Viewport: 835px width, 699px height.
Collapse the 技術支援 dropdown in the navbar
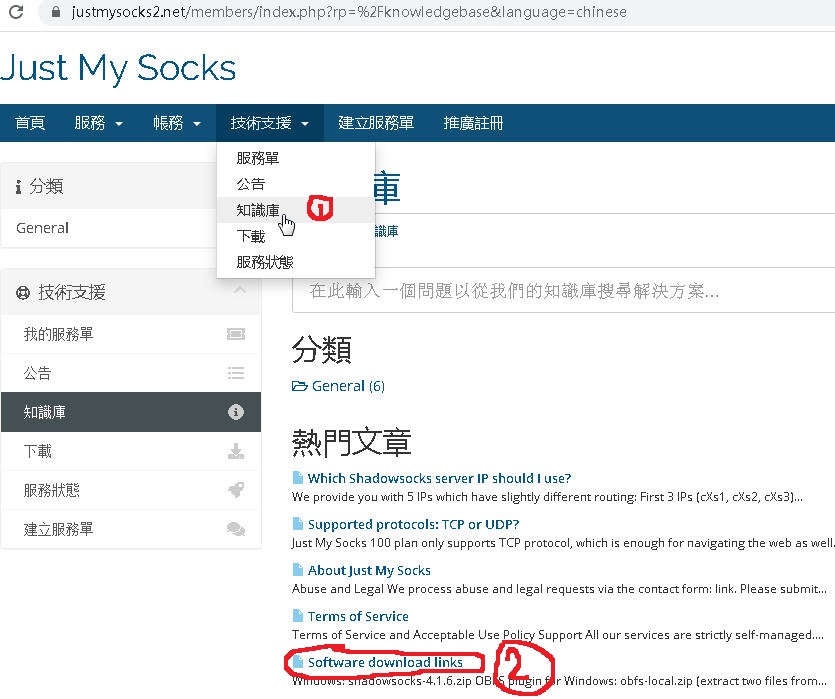(x=269, y=123)
